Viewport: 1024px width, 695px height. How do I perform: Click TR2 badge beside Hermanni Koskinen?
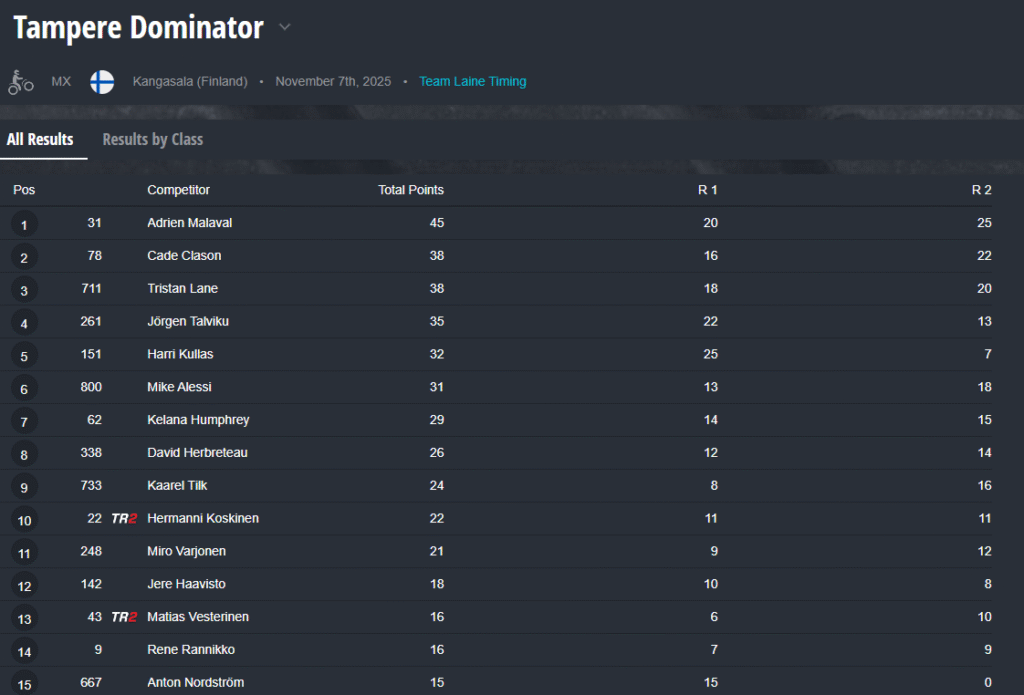tap(124, 519)
